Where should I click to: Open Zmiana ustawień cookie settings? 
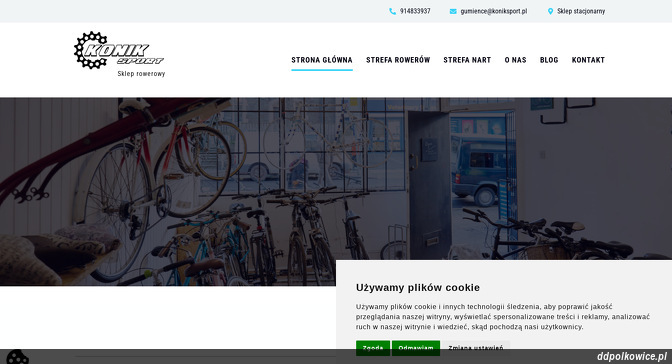(476, 348)
